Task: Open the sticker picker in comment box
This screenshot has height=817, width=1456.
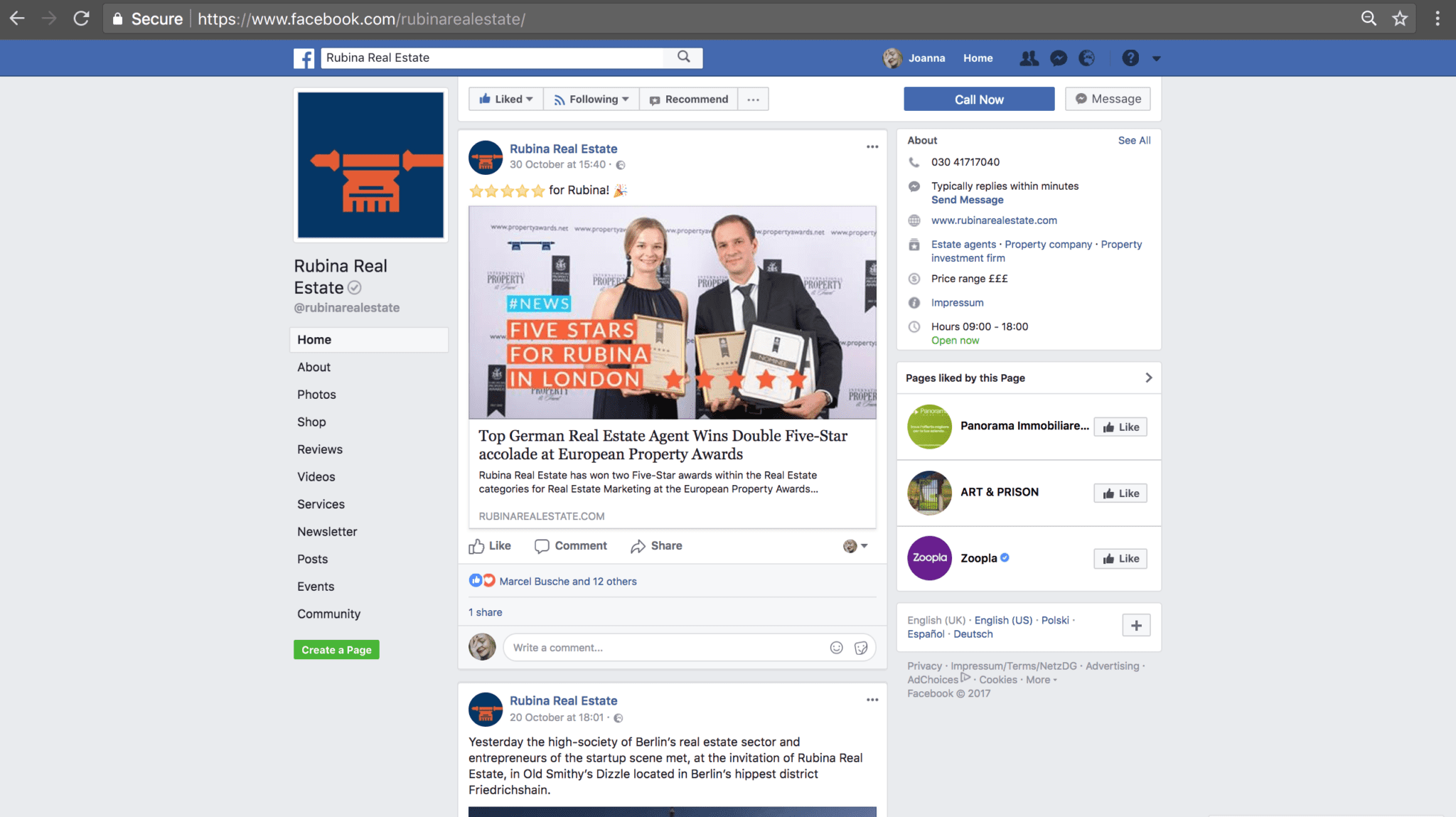Action: pyautogui.click(x=861, y=648)
